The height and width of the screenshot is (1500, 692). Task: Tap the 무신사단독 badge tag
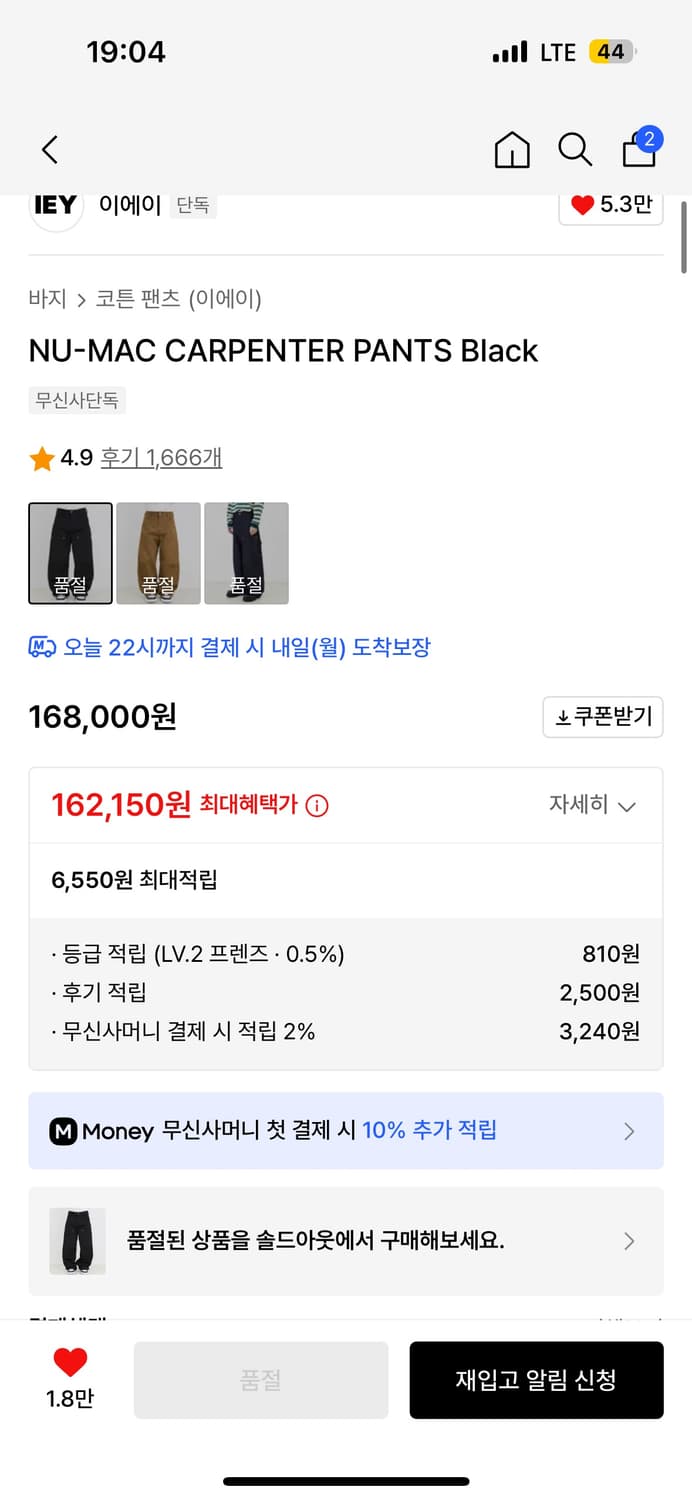tap(77, 400)
